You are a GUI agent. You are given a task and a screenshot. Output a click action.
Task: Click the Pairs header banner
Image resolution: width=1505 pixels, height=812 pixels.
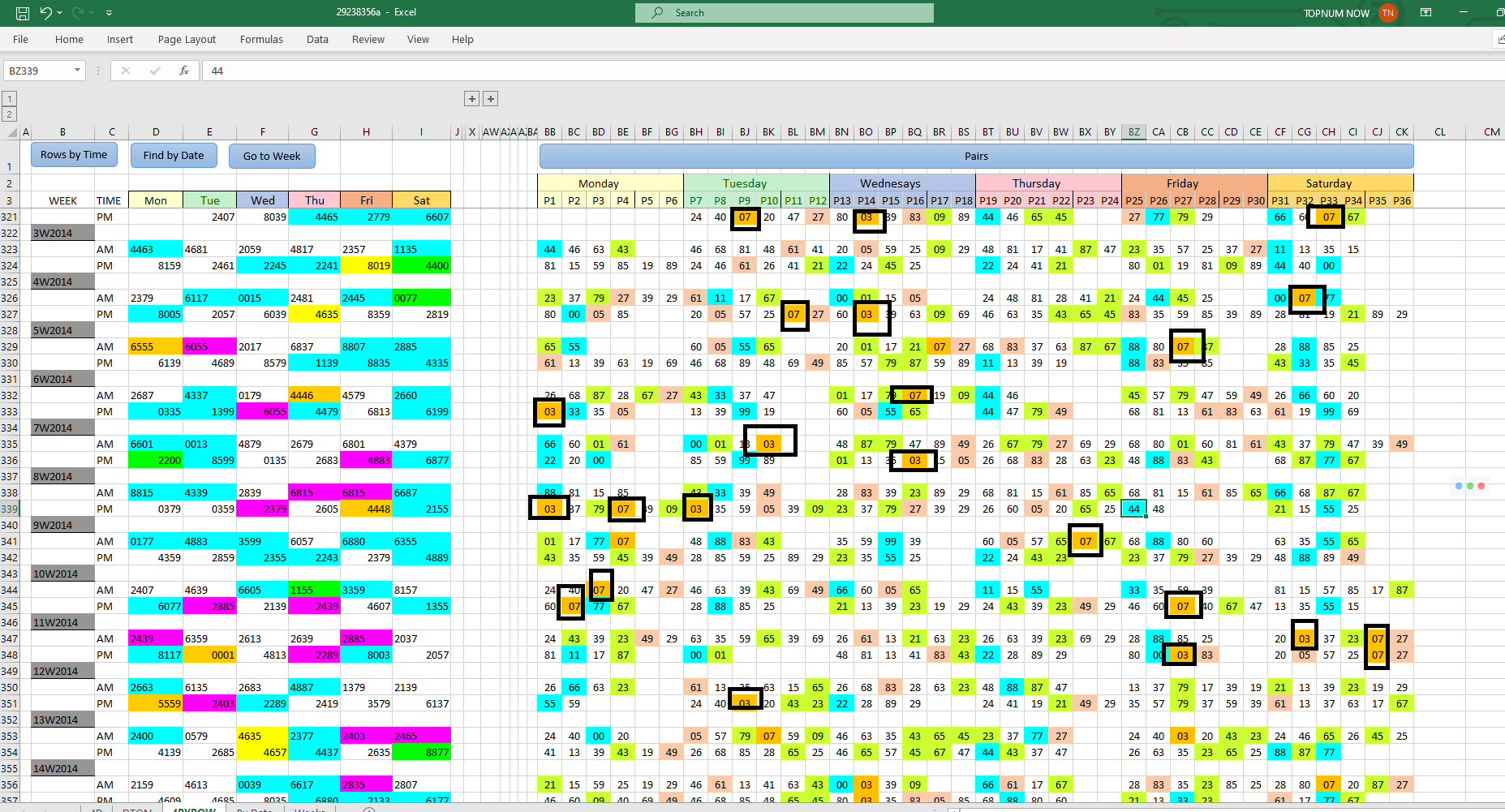[976, 156]
